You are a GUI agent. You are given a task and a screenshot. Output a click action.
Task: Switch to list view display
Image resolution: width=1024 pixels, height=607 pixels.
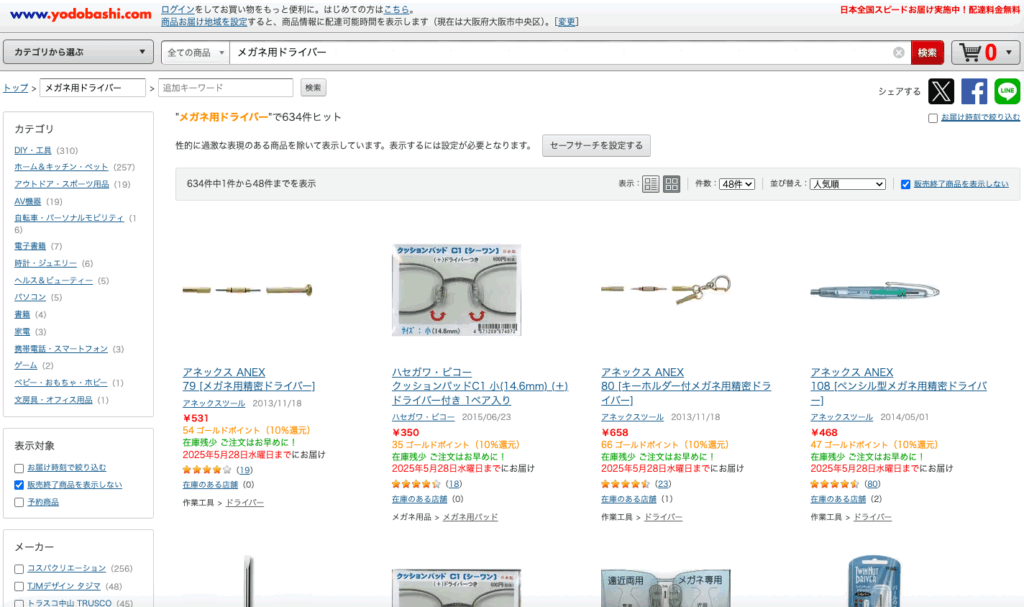[x=650, y=184]
